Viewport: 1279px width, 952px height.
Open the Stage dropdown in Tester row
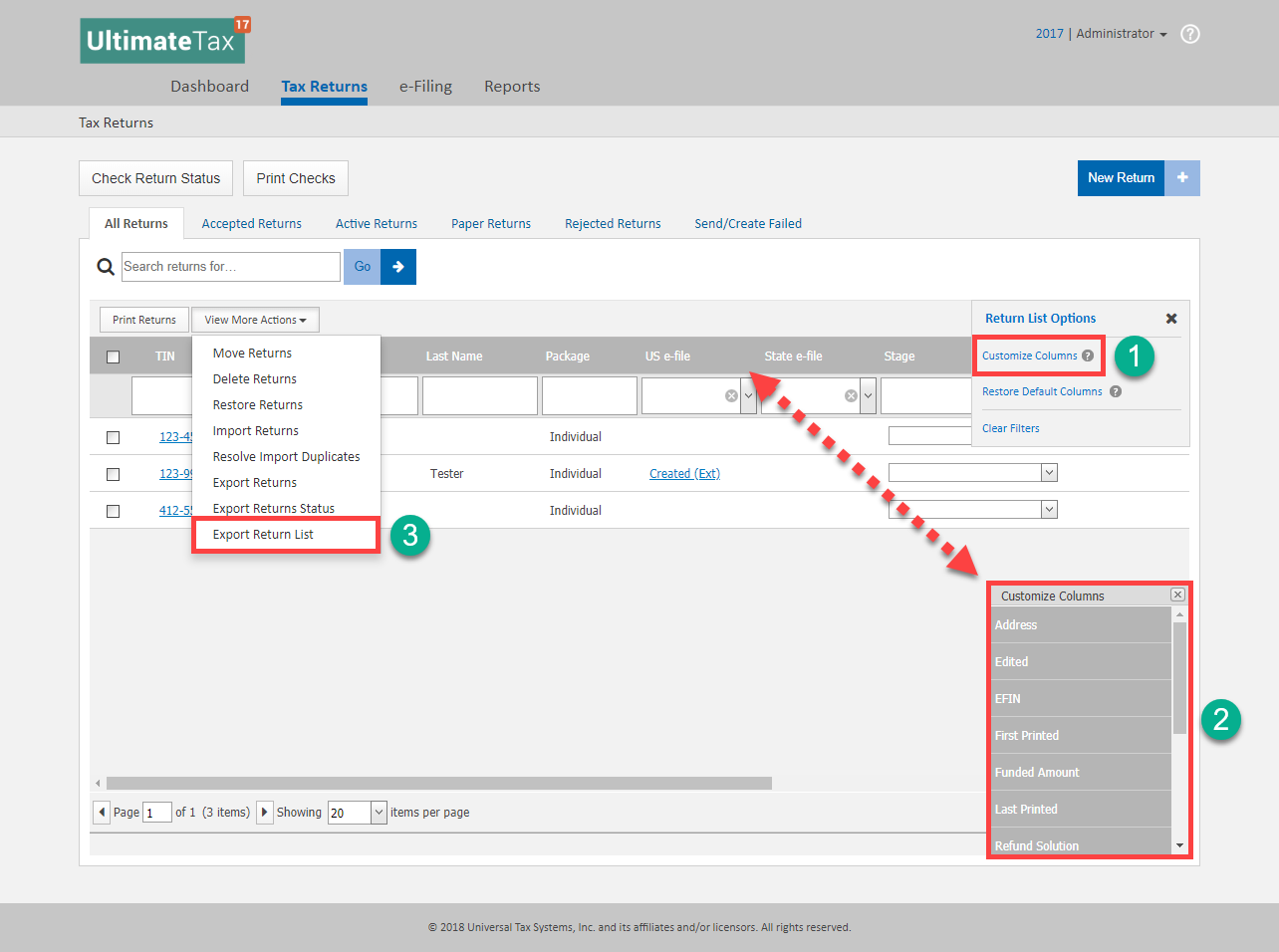coord(1049,473)
